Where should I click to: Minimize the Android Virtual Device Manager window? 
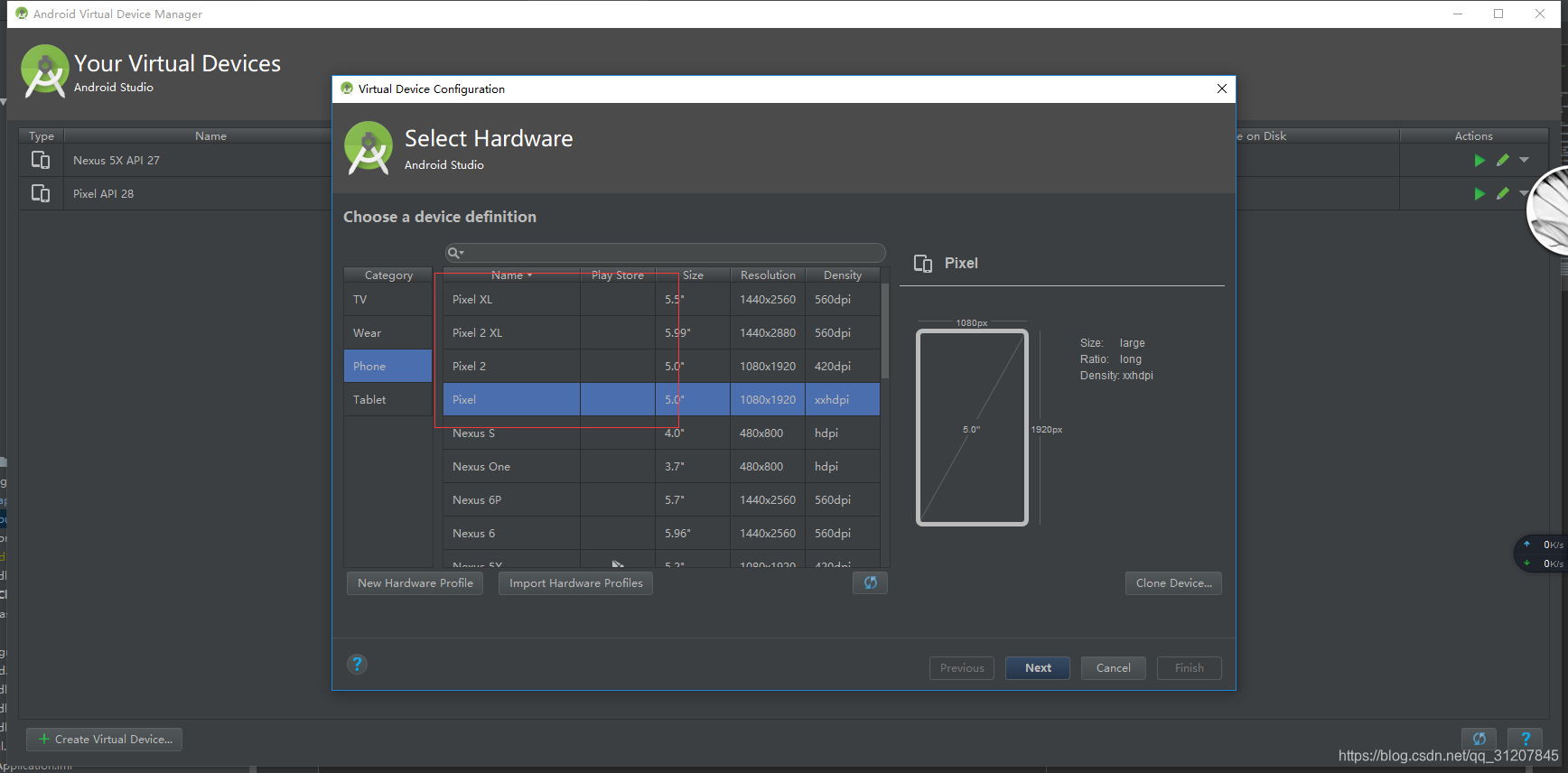click(1458, 14)
